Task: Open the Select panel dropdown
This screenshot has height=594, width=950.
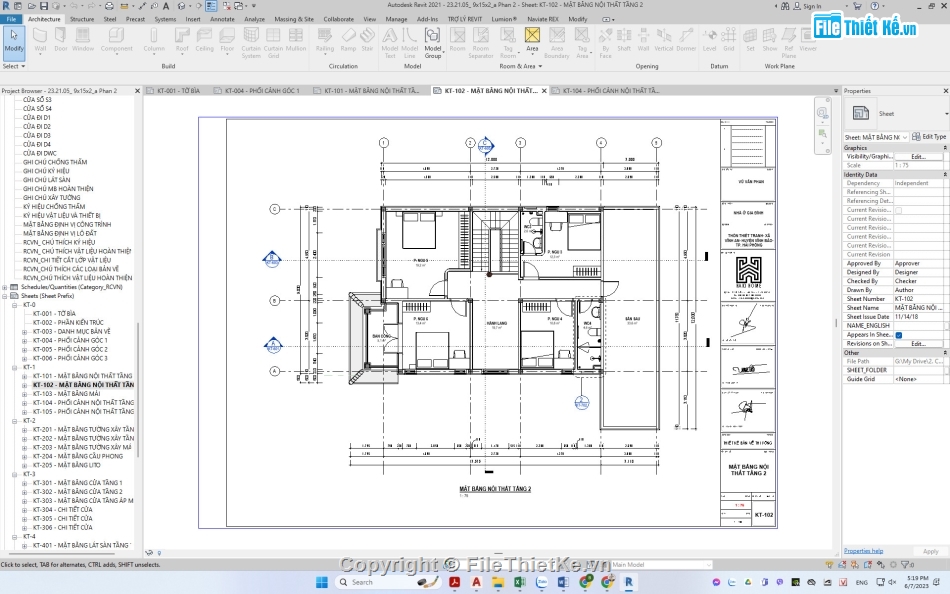Action: 13,66
